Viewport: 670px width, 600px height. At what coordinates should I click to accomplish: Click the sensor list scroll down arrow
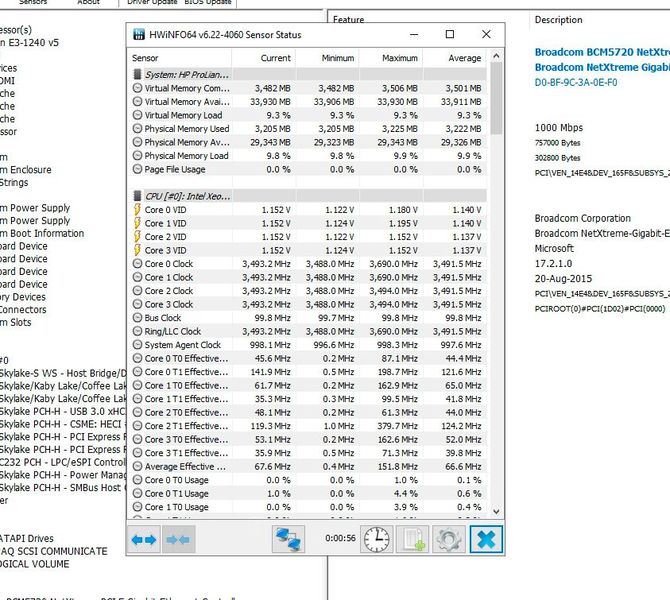[x=496, y=512]
